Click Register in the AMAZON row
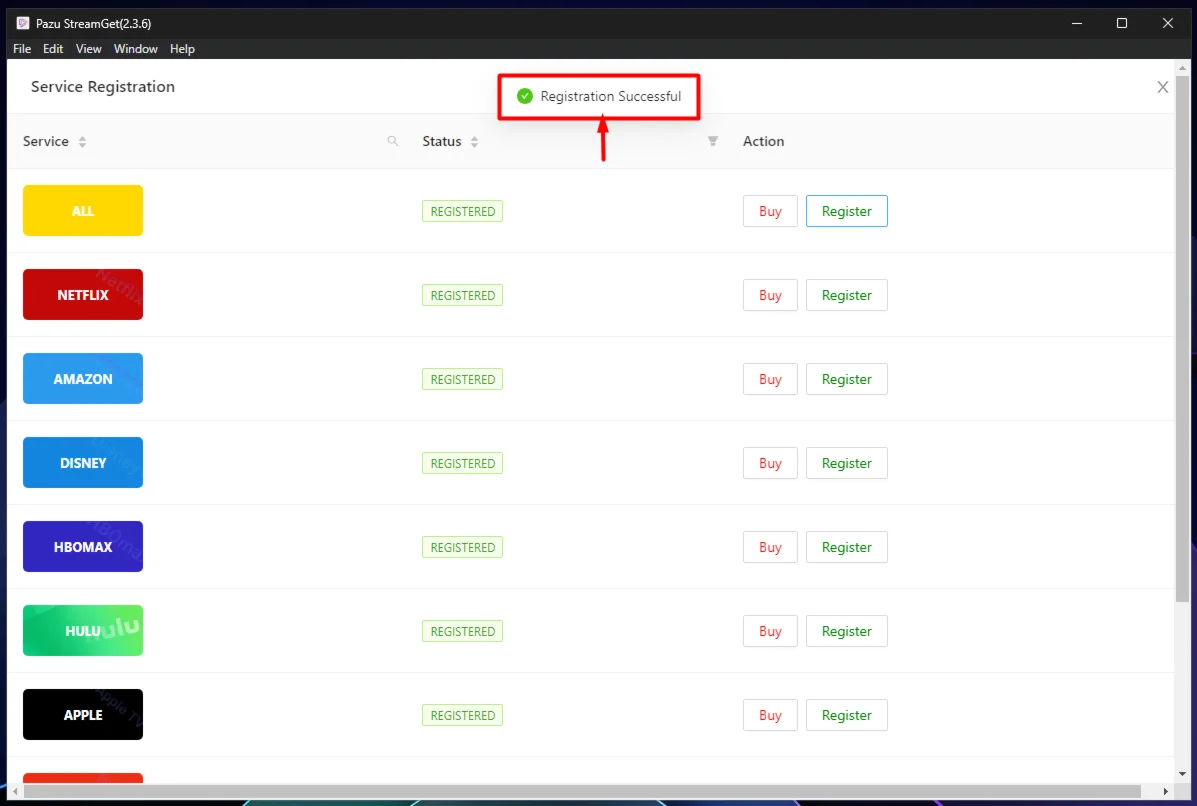Viewport: 1197px width, 806px height. 847,379
